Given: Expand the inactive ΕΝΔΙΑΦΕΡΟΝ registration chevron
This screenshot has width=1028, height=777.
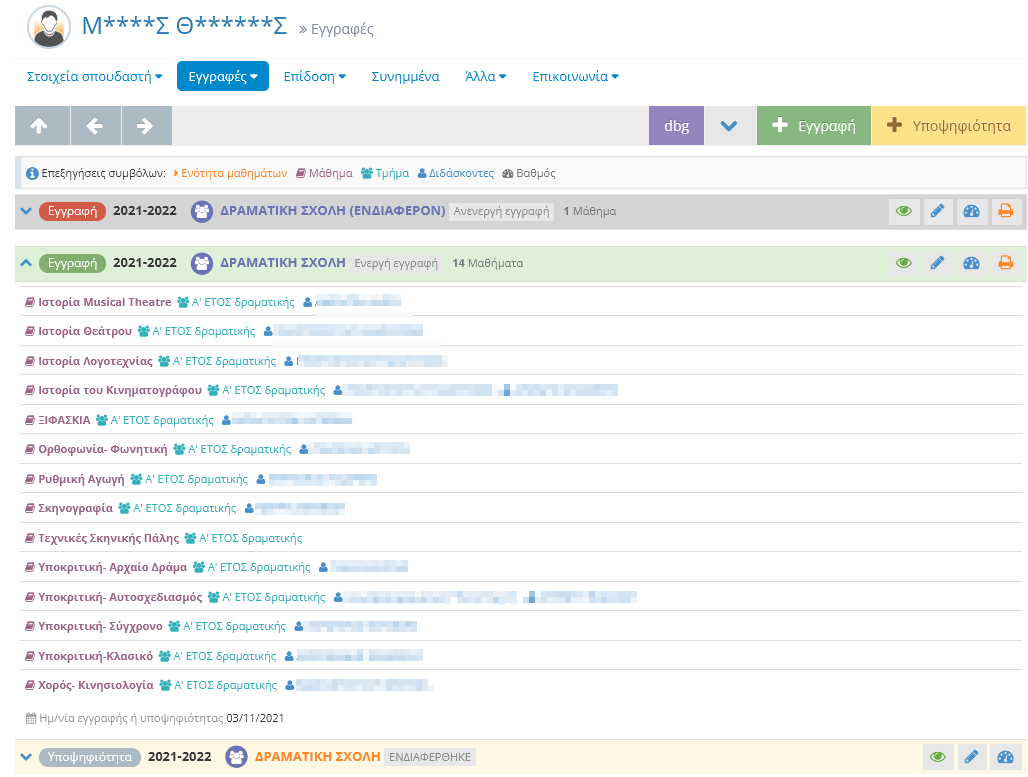Looking at the screenshot, I should coord(26,211).
